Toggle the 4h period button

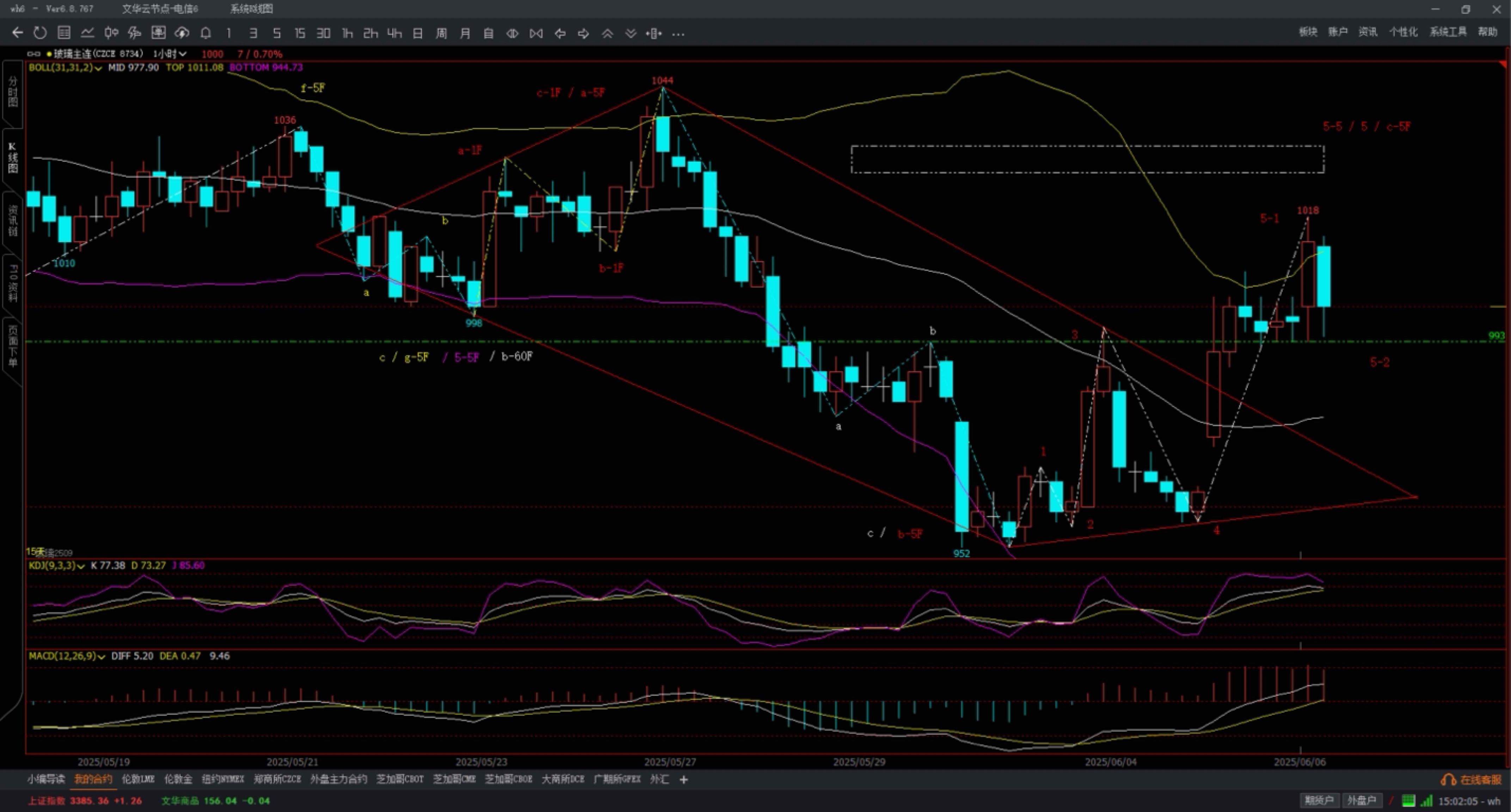pyautogui.click(x=394, y=33)
